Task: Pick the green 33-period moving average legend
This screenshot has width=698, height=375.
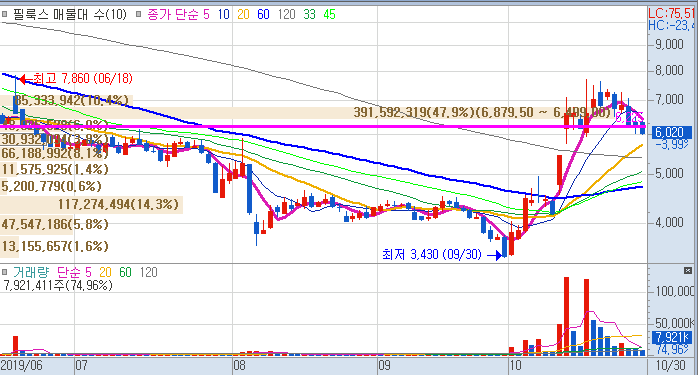Action: (309, 15)
